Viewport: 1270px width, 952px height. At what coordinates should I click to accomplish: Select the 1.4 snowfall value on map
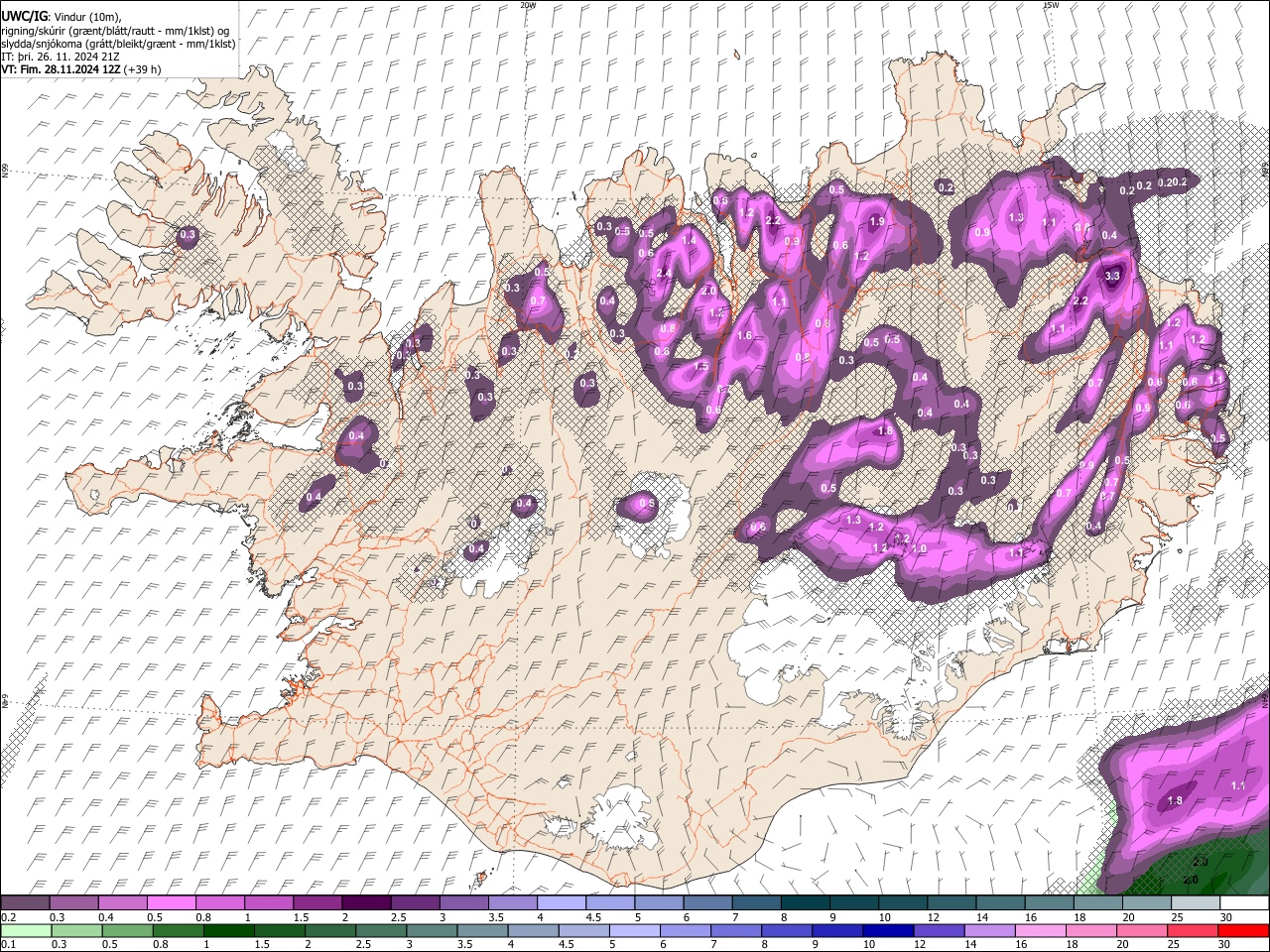(689, 241)
